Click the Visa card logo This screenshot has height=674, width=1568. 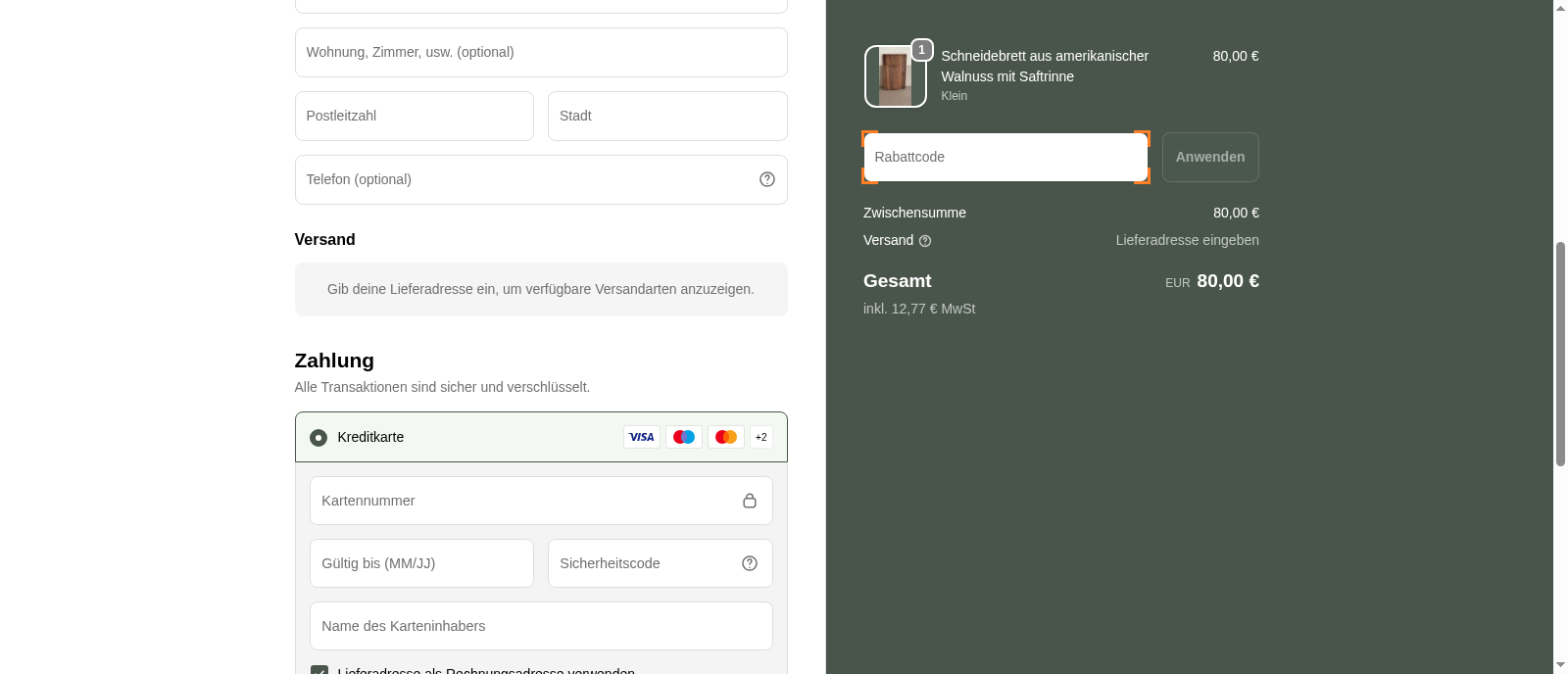click(x=642, y=437)
